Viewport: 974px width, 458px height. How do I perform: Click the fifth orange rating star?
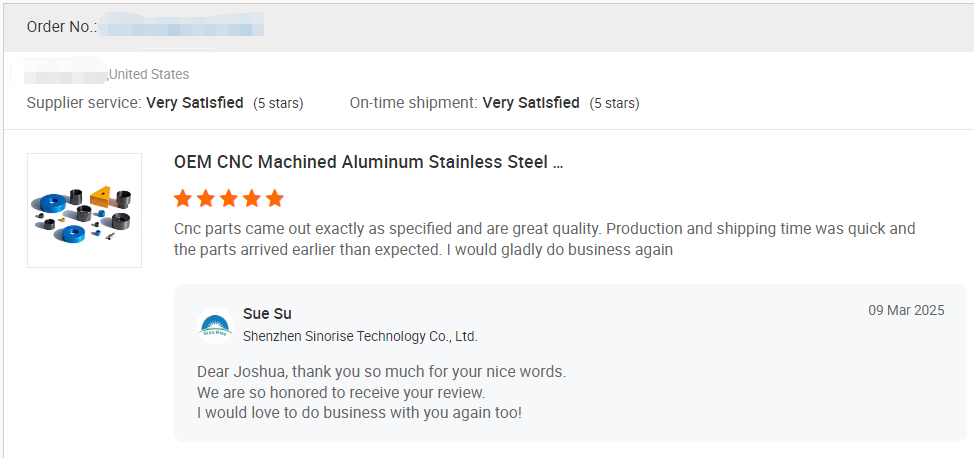(x=275, y=198)
